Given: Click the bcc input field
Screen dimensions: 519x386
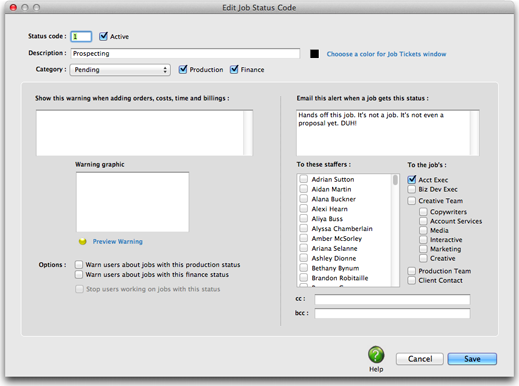Looking at the screenshot, I should (392, 313).
